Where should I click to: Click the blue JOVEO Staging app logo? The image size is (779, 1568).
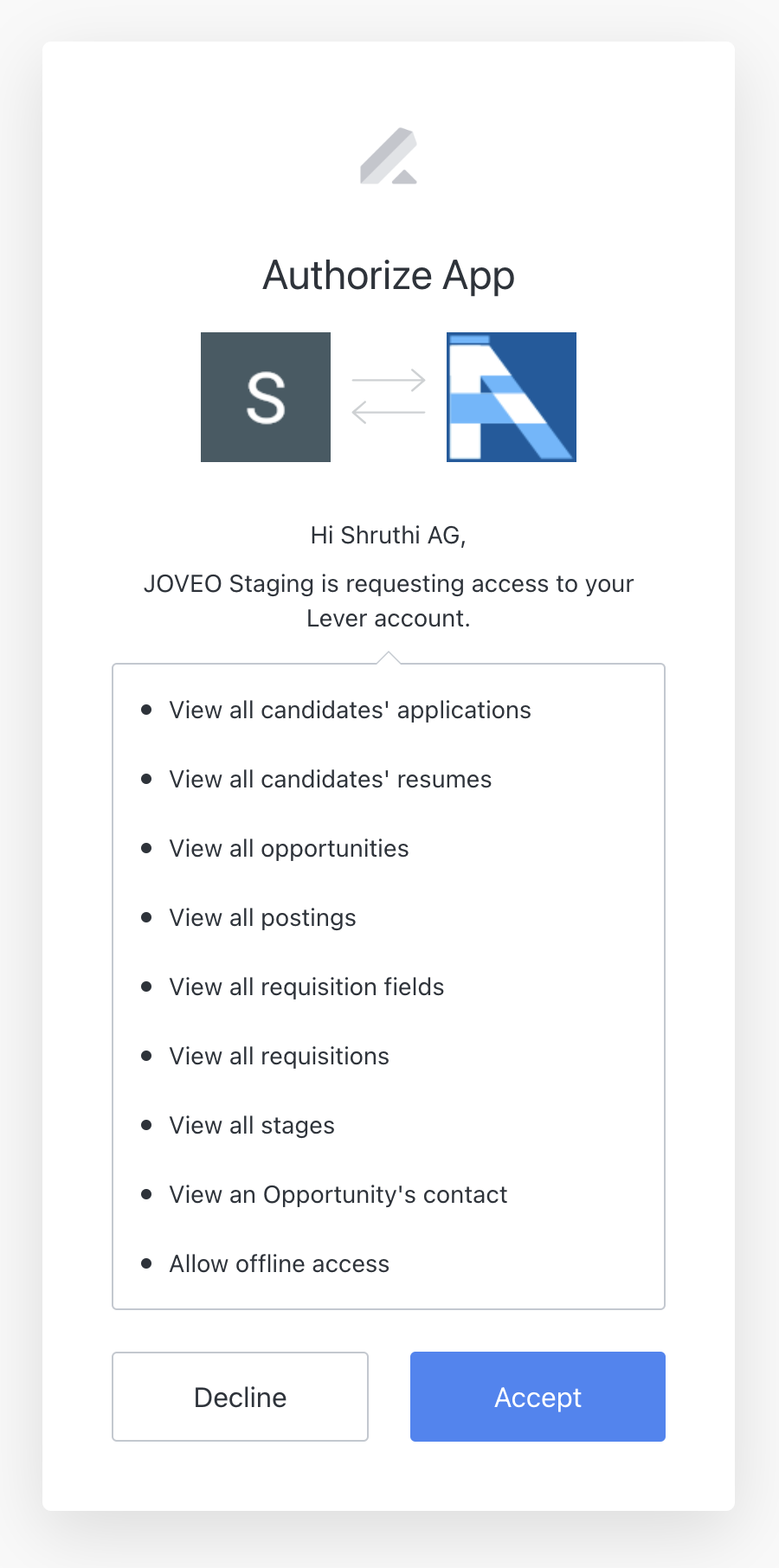click(x=512, y=397)
